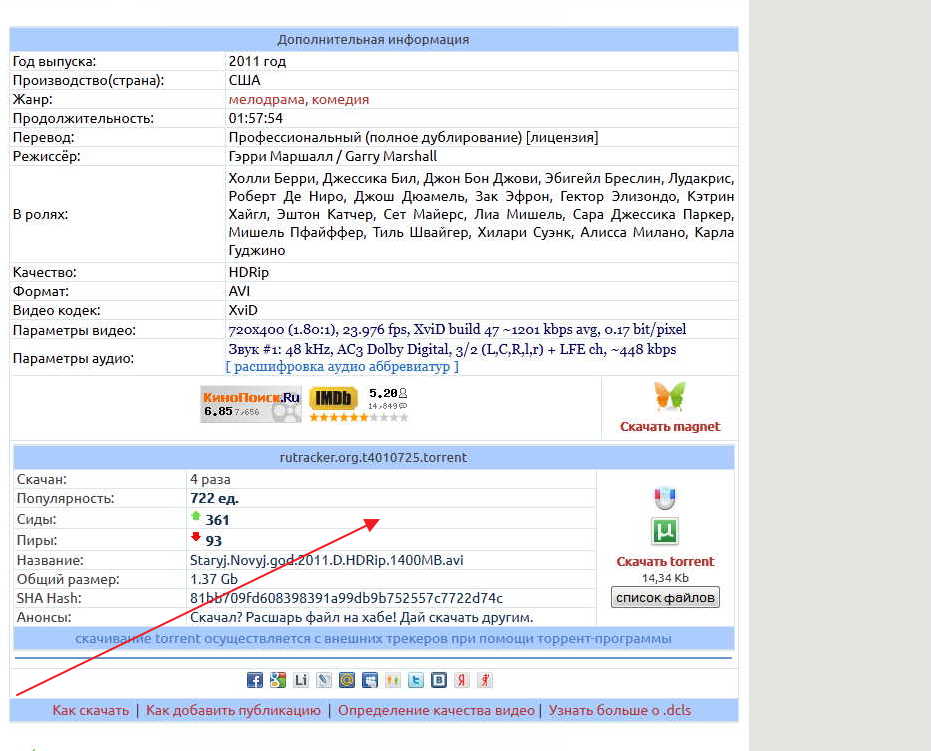
Task: Click the green uTorrent download icon
Action: [665, 531]
